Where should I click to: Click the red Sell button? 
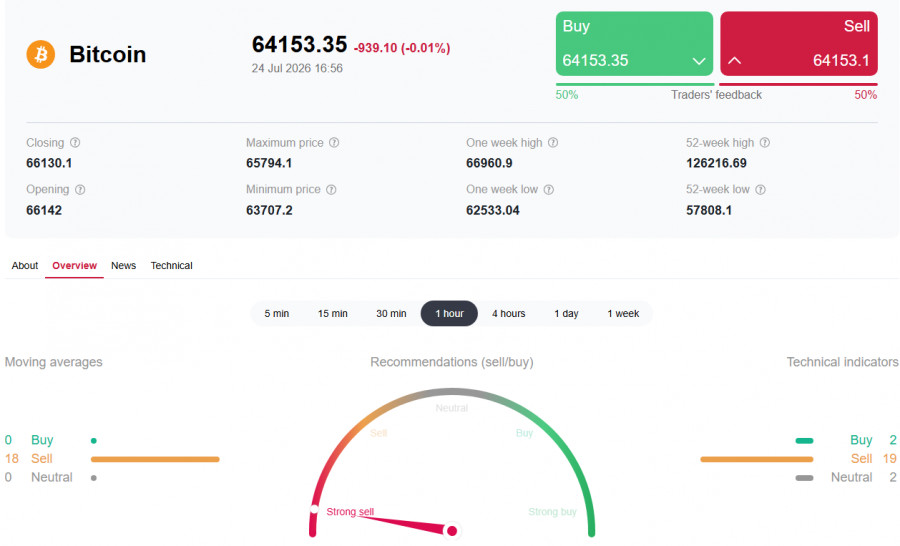pos(799,44)
